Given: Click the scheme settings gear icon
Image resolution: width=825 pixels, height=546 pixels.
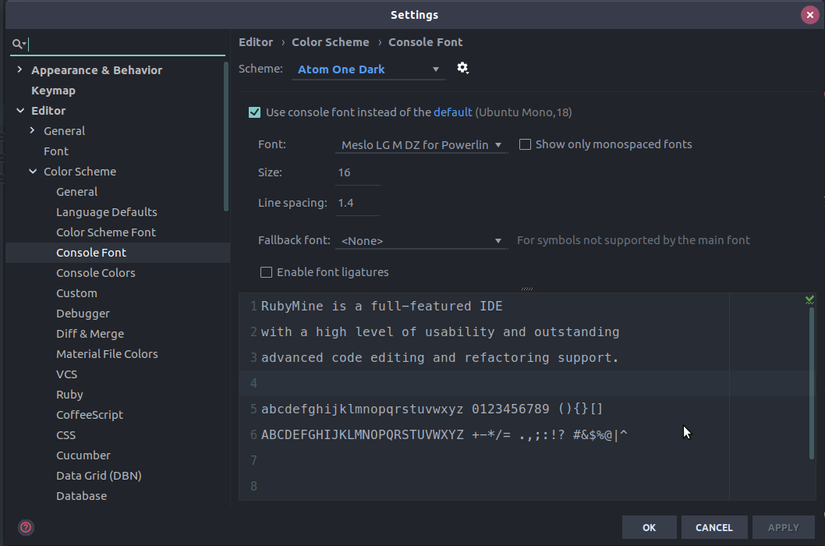Looking at the screenshot, I should pos(462,68).
